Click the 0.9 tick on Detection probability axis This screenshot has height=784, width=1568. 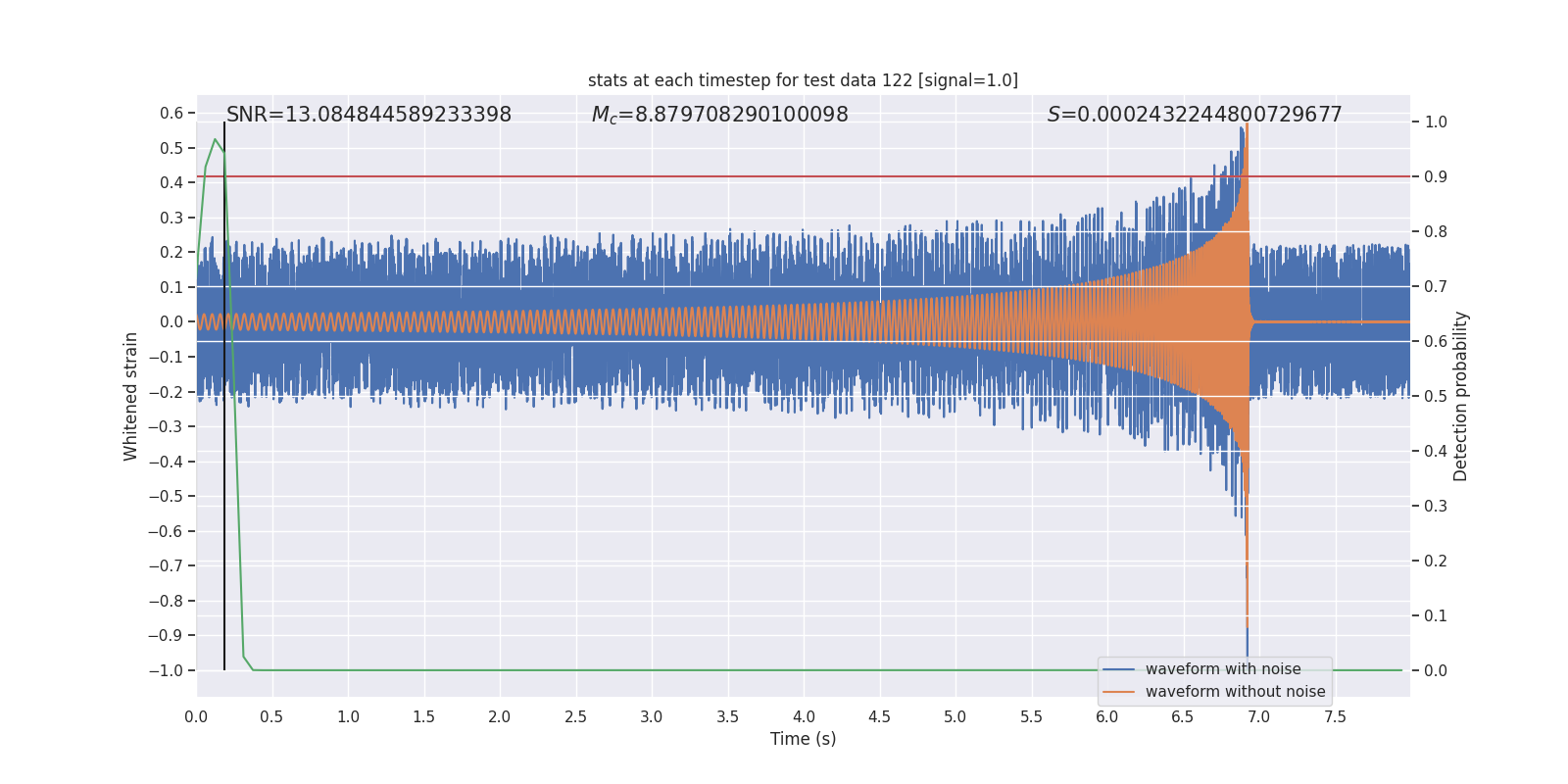(1436, 177)
